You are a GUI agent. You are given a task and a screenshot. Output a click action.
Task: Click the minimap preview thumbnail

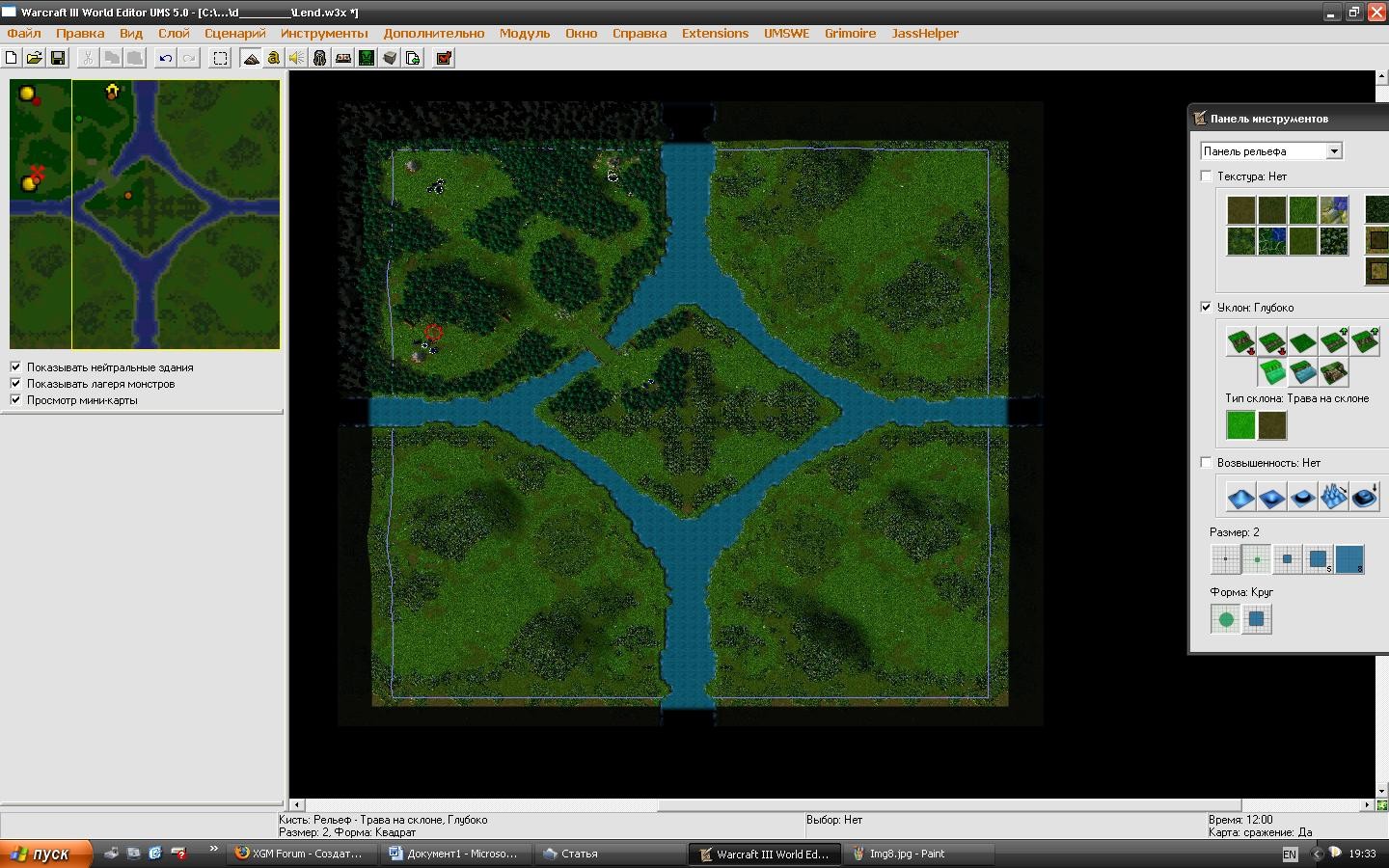pyautogui.click(x=145, y=214)
